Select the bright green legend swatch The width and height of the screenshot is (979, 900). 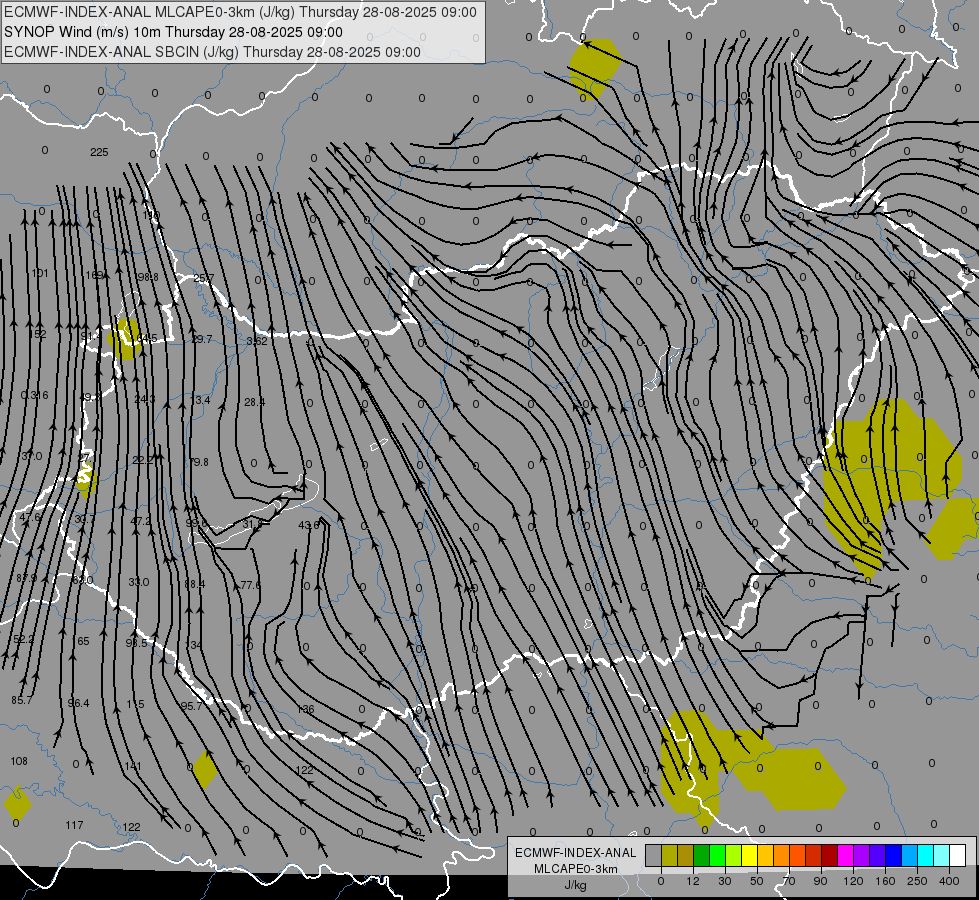click(717, 855)
